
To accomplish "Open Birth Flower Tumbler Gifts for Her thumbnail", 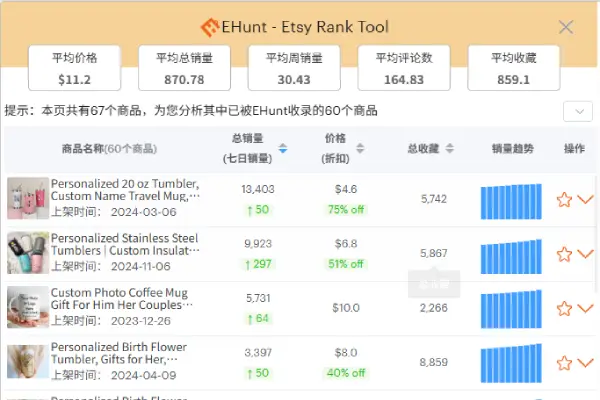I will click(28, 362).
